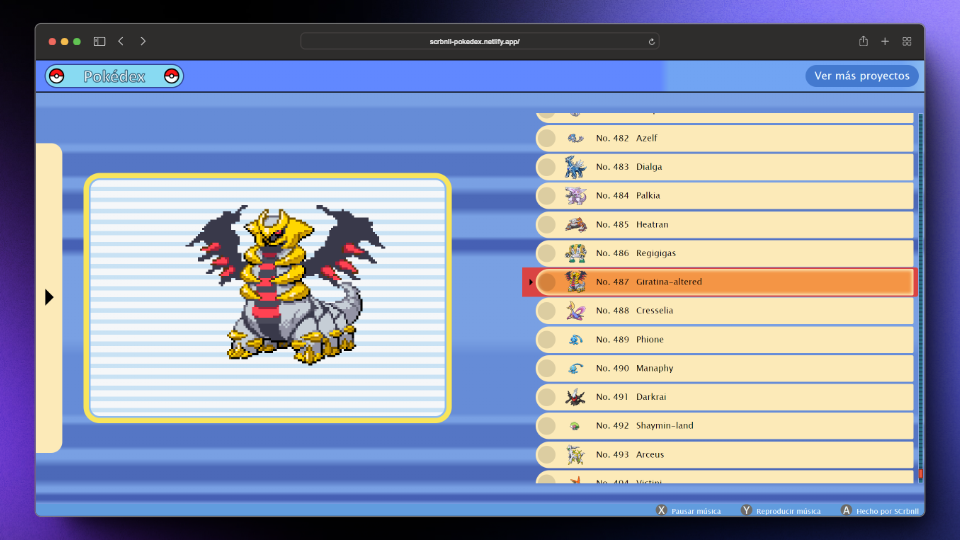
Task: Select the No. 483 Dialga entry
Action: (x=725, y=167)
